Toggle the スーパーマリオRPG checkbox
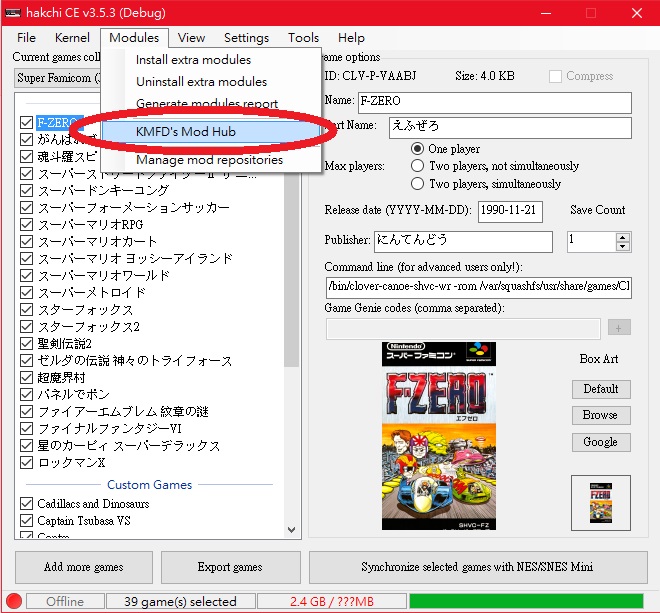The width and height of the screenshot is (660, 613). 27,224
